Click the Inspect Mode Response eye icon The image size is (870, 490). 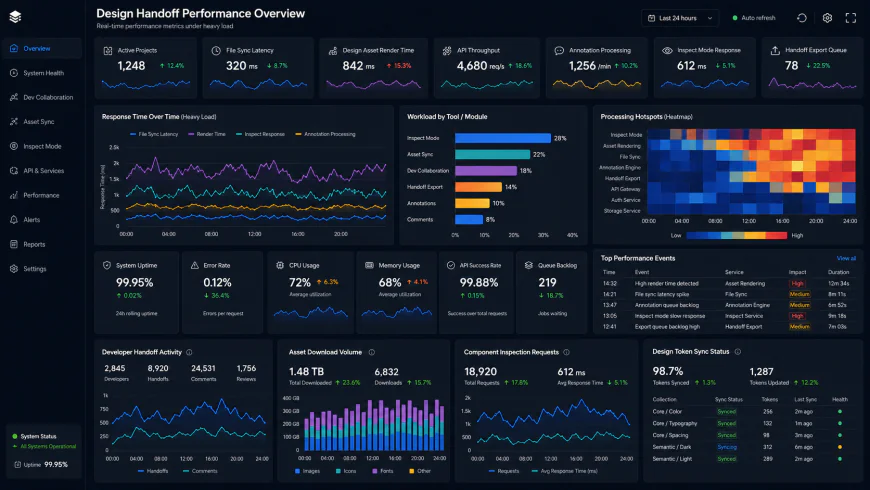667,50
